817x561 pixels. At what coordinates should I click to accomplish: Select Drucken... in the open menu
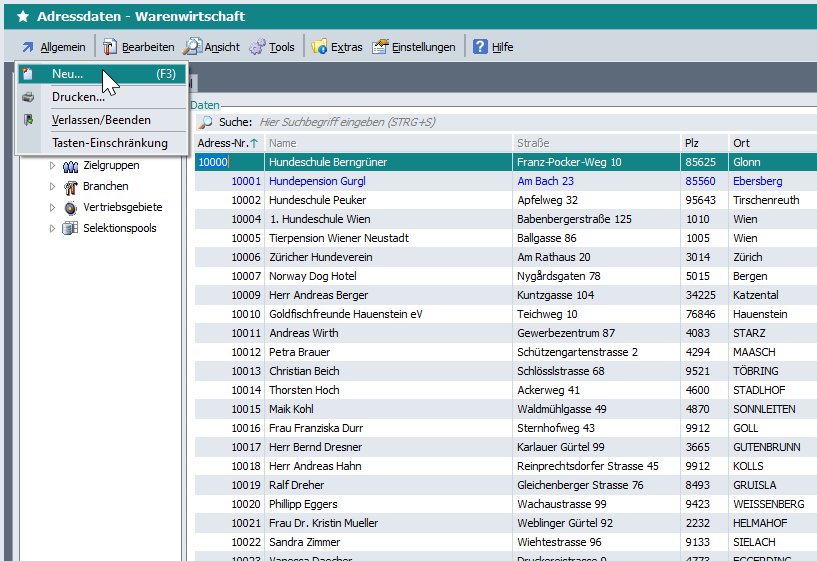[x=78, y=97]
